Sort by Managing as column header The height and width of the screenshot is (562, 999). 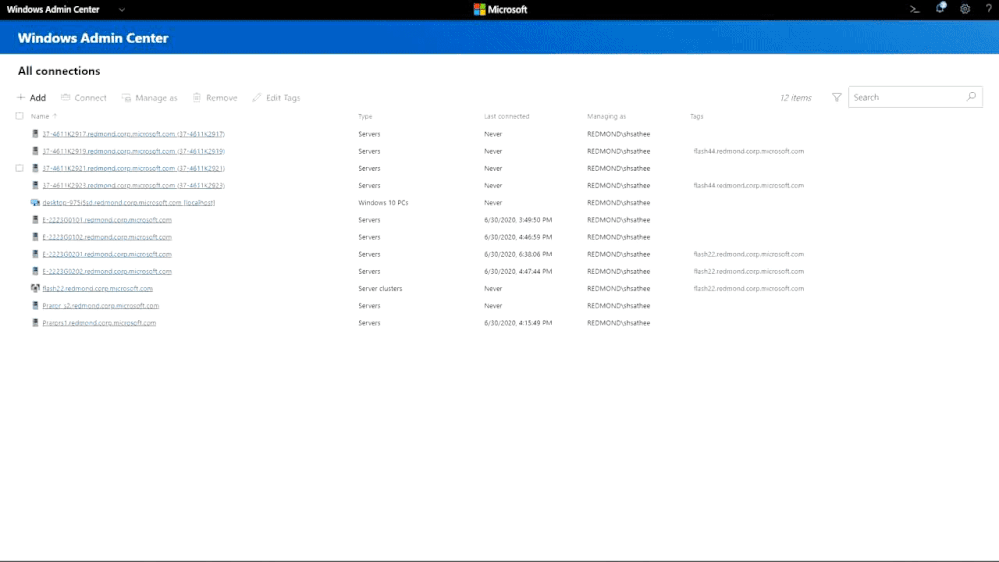(x=607, y=117)
